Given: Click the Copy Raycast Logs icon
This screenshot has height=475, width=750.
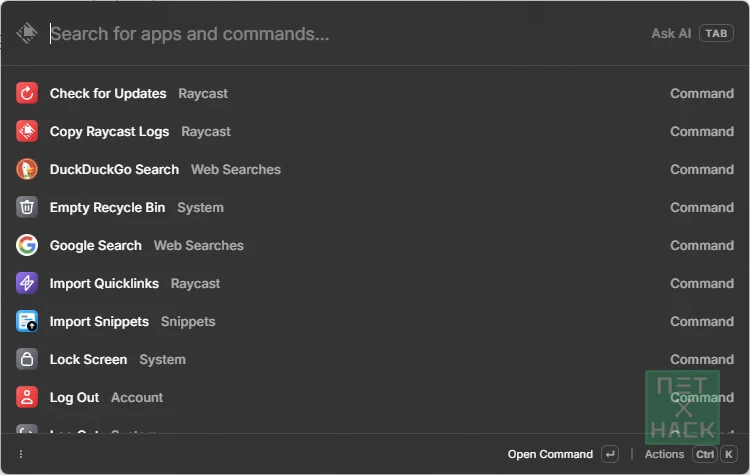Looking at the screenshot, I should tap(27, 131).
